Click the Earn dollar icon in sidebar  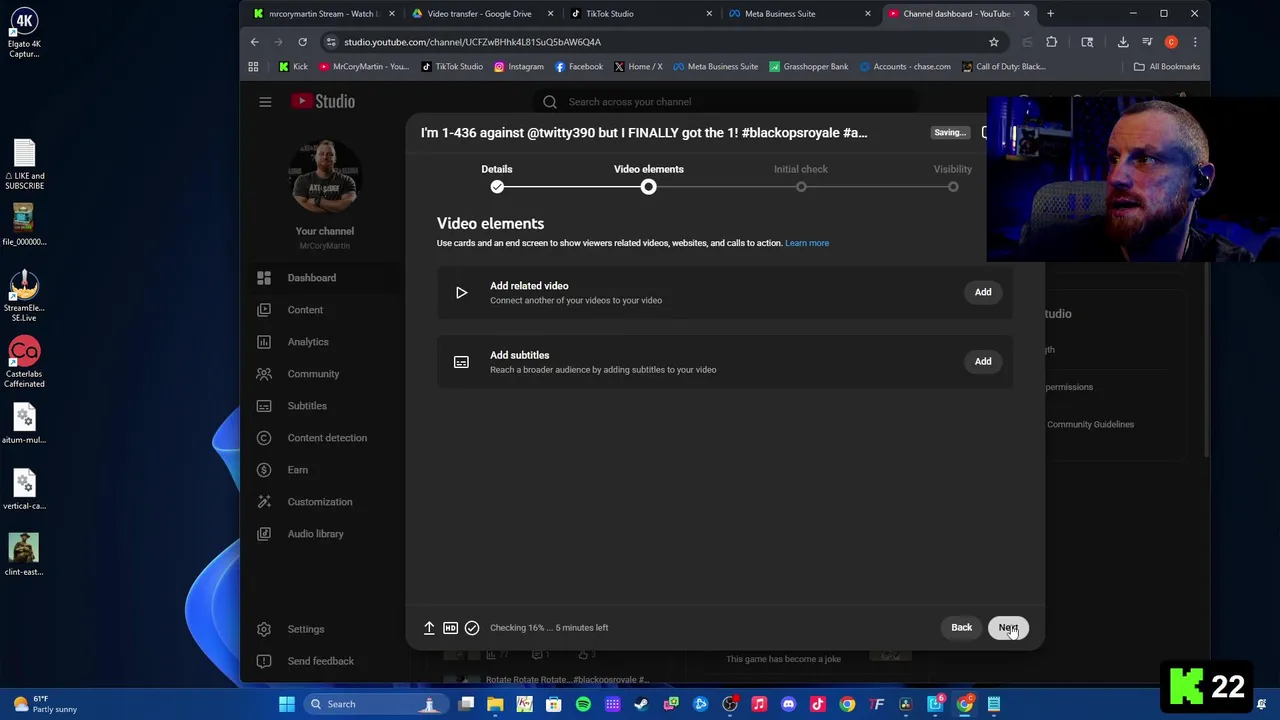coord(264,470)
